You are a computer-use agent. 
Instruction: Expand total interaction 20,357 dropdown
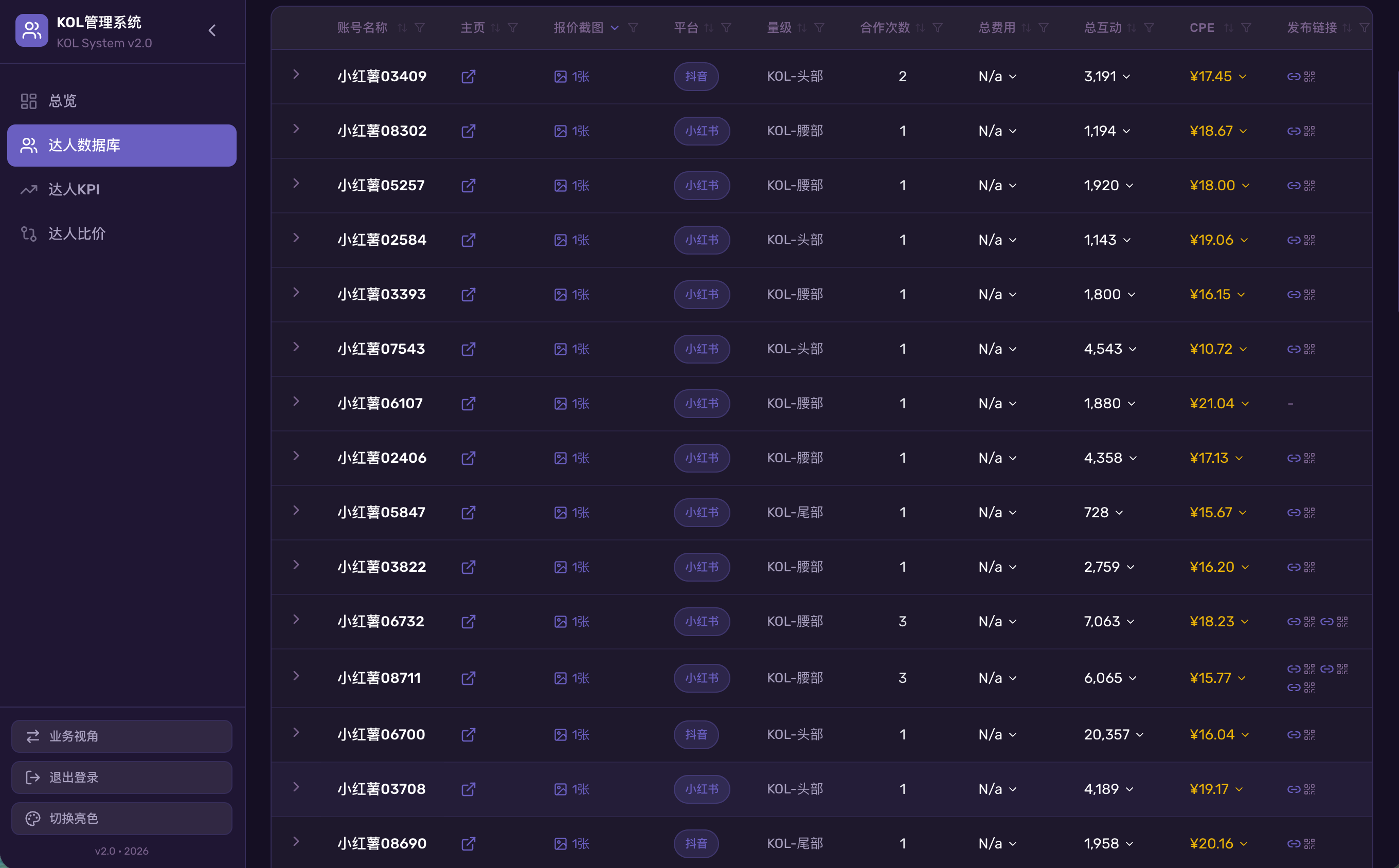click(x=1113, y=735)
